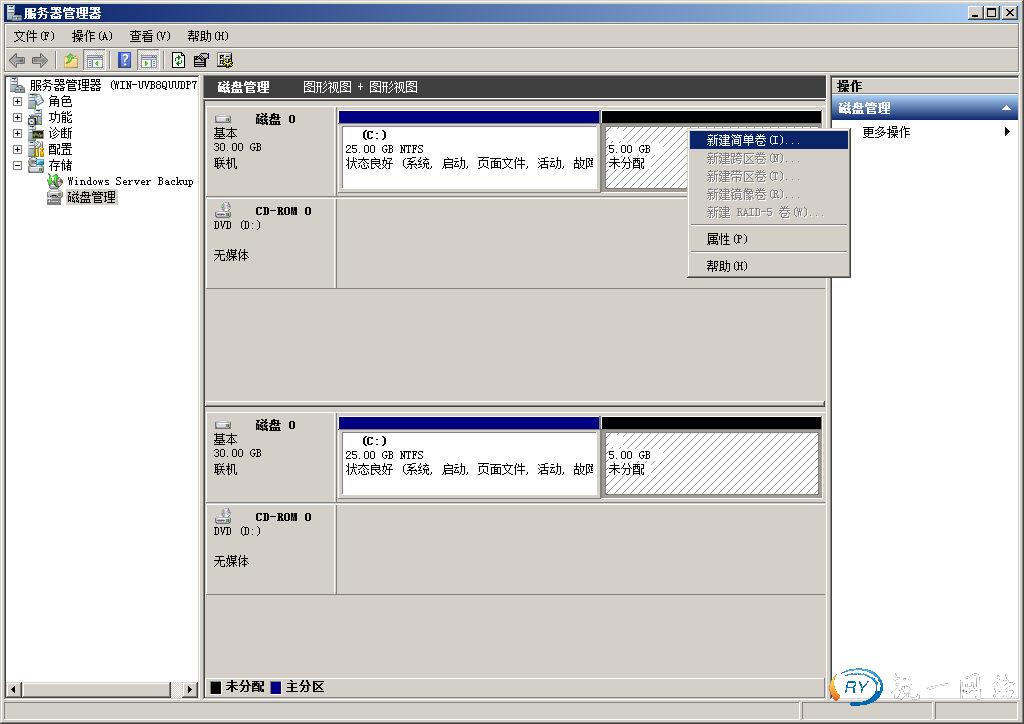Image resolution: width=1024 pixels, height=724 pixels.
Task: Open the properties icon in the toolbar
Action: click(x=201, y=60)
